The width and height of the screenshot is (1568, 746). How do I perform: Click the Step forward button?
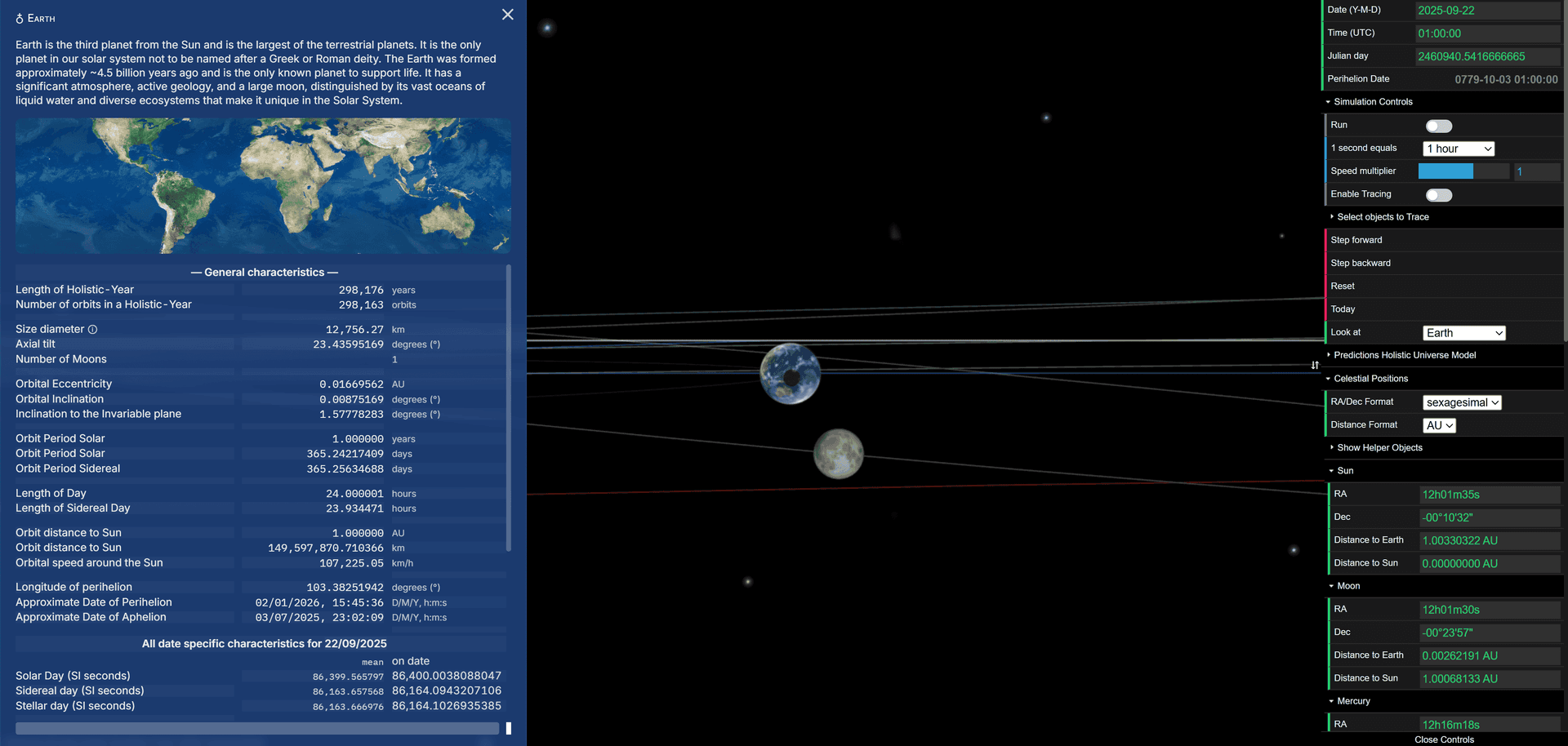1356,239
